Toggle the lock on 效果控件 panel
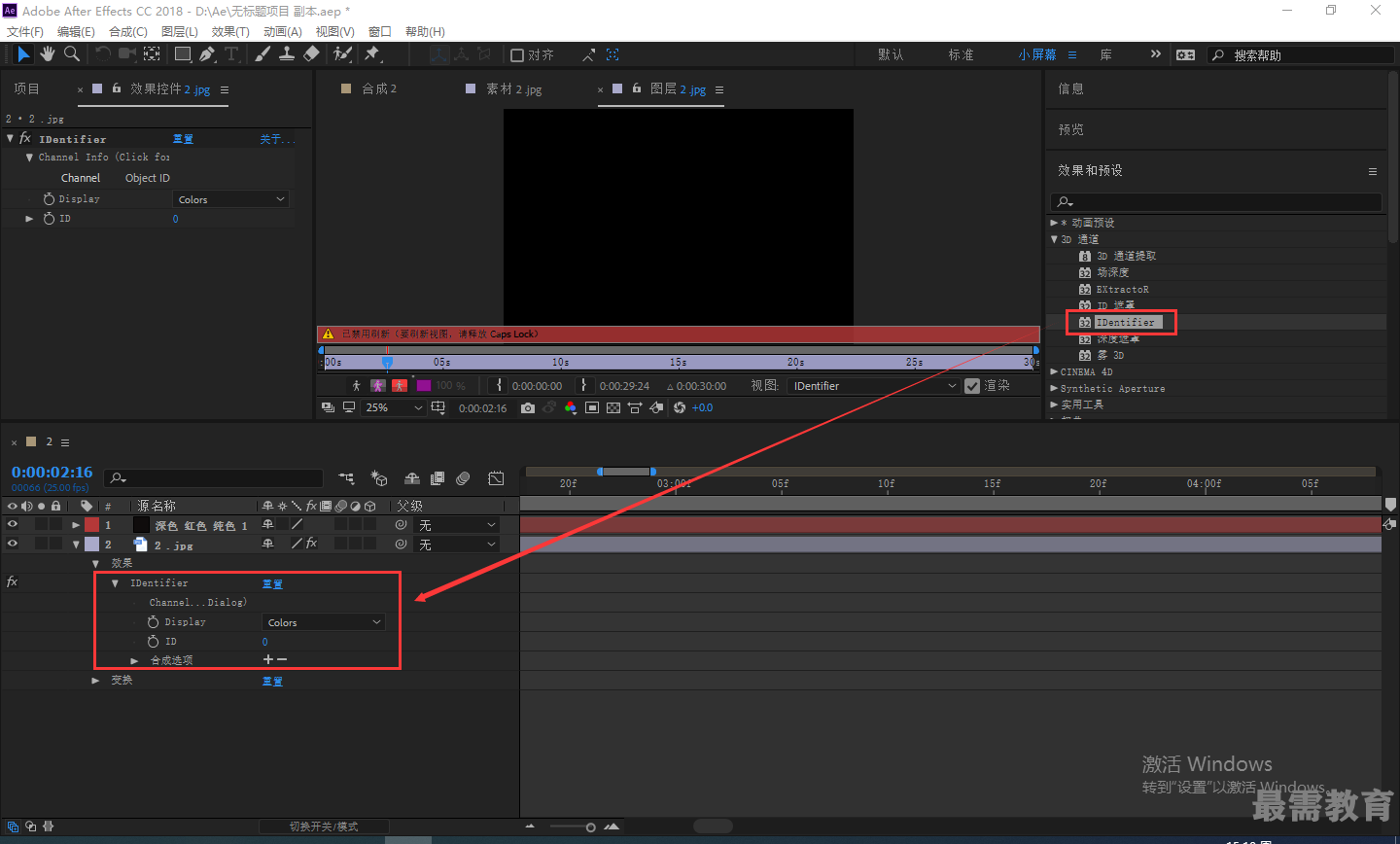The image size is (1400, 844). pyautogui.click(x=117, y=88)
